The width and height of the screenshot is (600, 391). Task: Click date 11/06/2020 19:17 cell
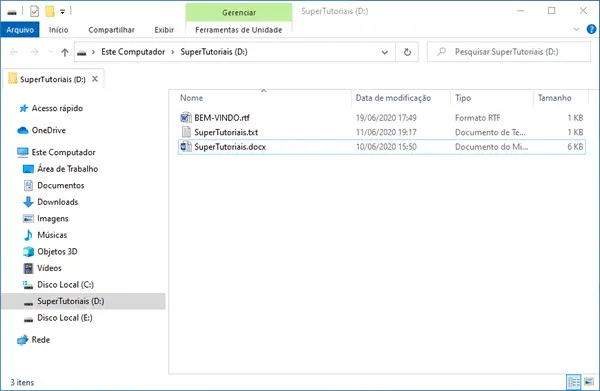pos(386,132)
